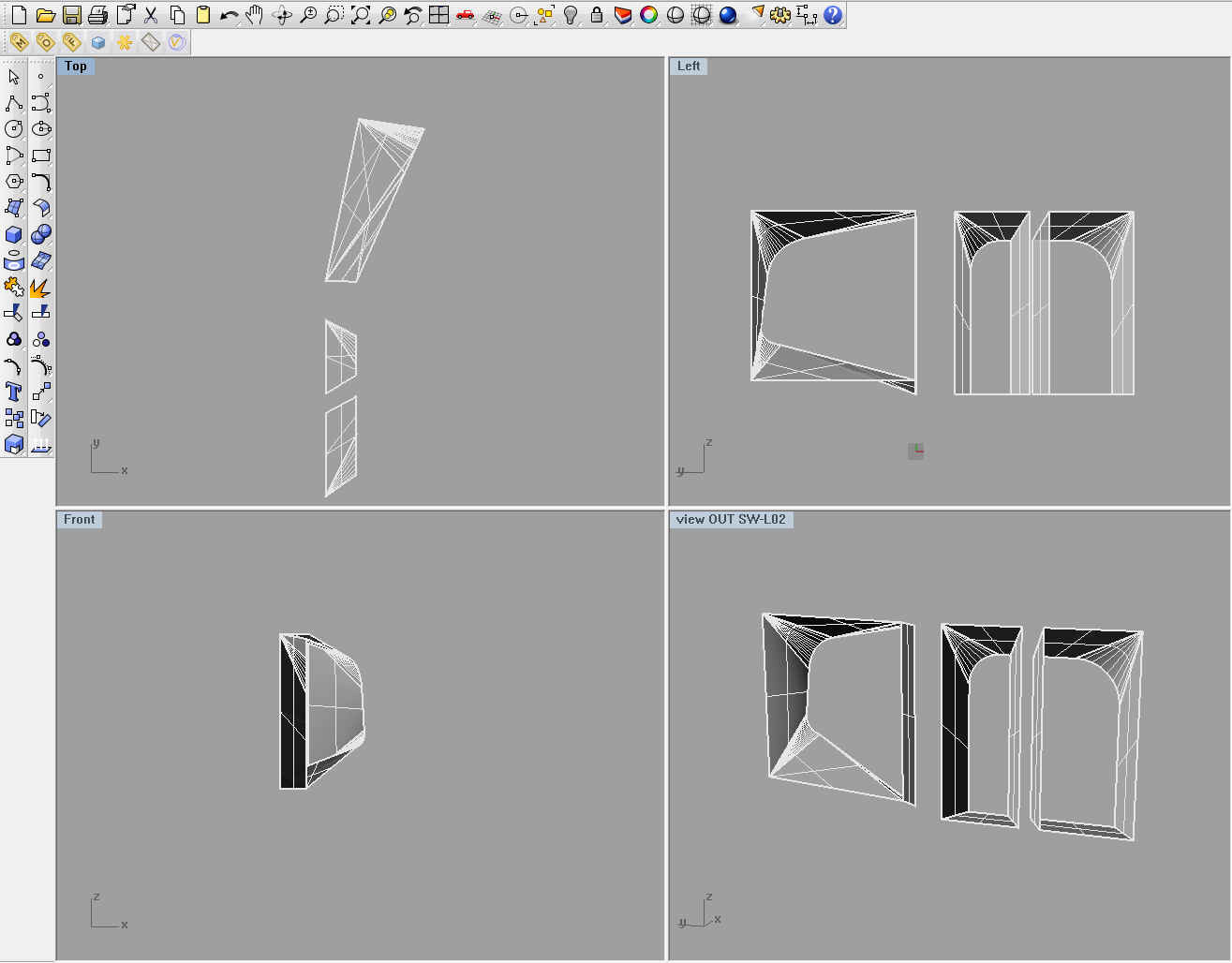1232x963 pixels.
Task: Switch to Wireframe grid-sphere icon
Action: coord(701,15)
